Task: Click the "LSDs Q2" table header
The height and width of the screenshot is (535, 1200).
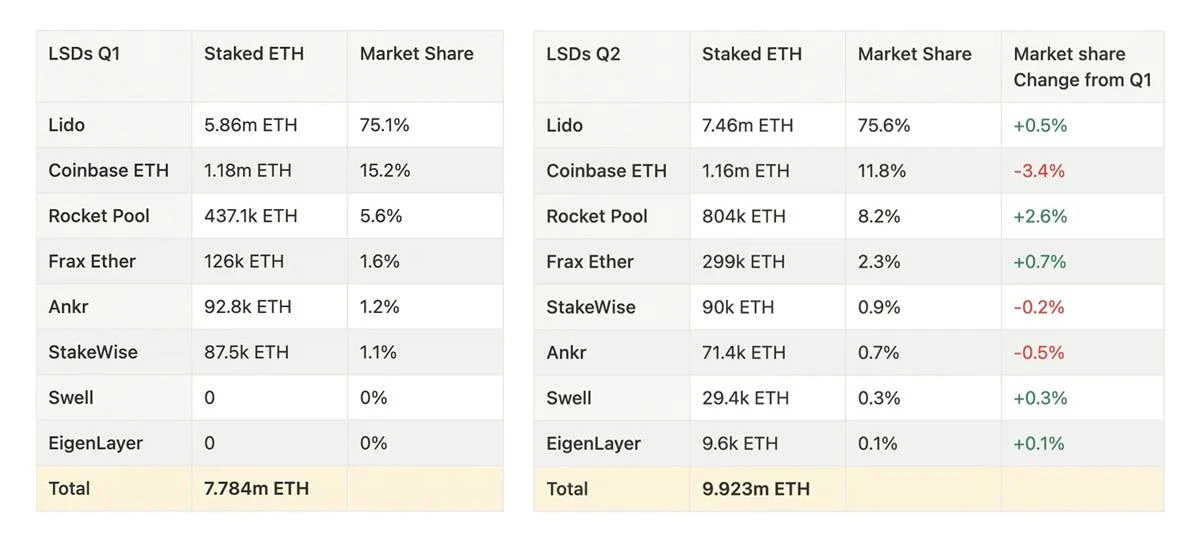Action: (x=583, y=54)
